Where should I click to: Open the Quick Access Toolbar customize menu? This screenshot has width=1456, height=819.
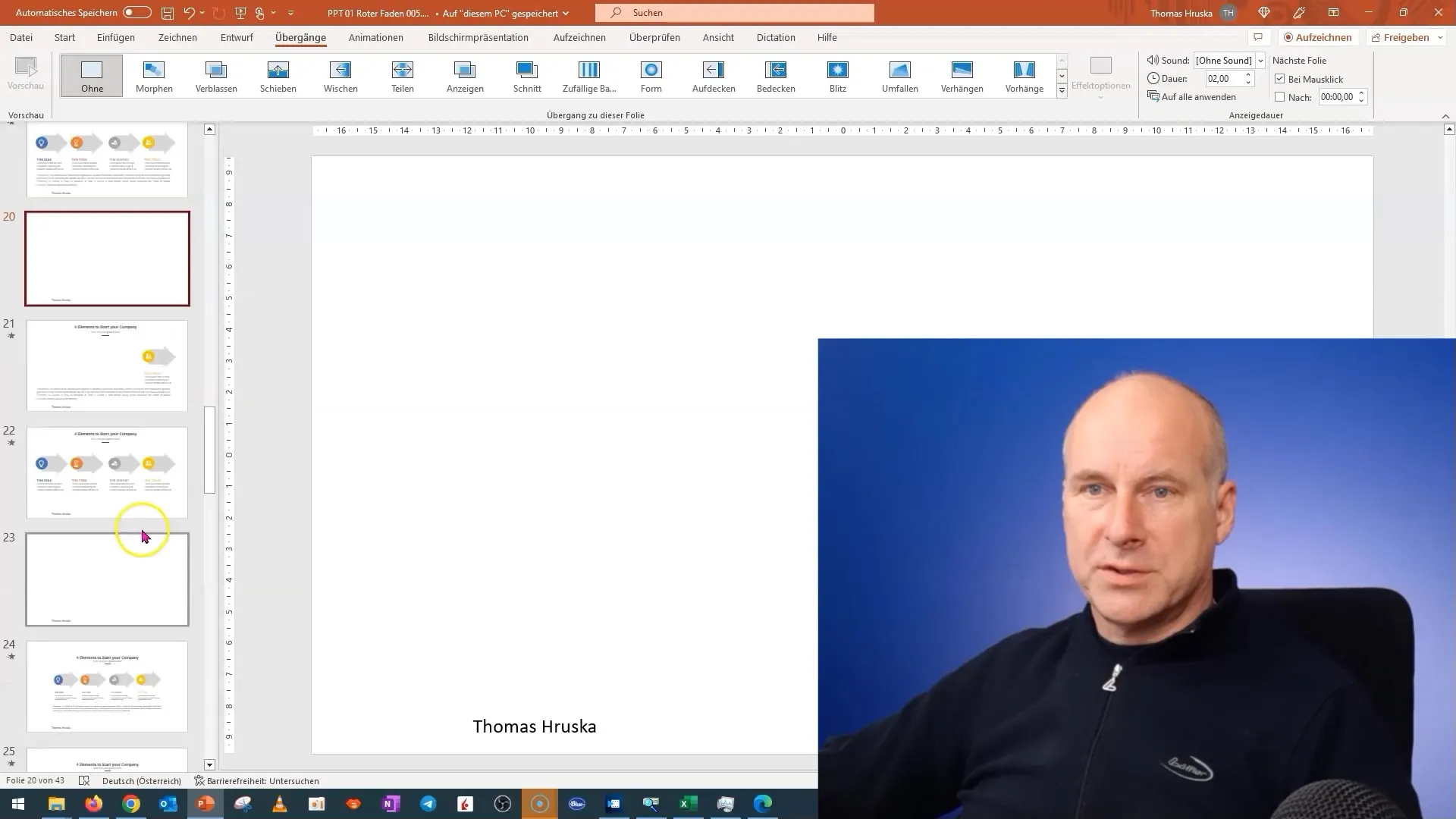click(x=290, y=13)
